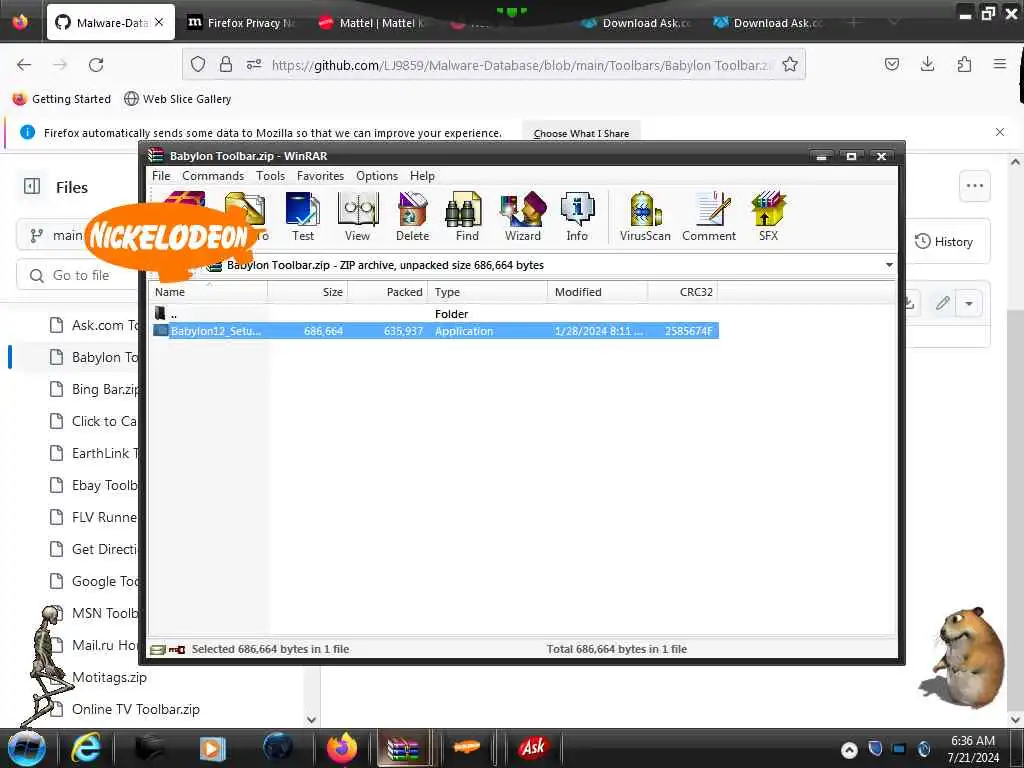Show archive Info in WinRAR
Viewport: 1024px width, 768px height.
(577, 217)
